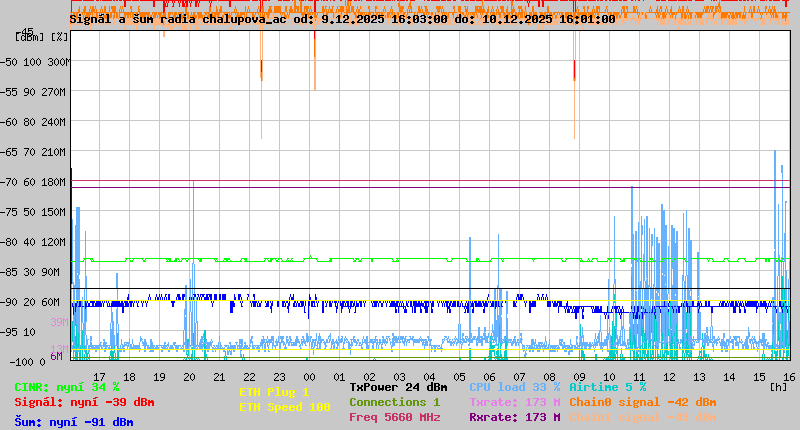Click the '-85 30 90M' y-axis label
The height and width of the screenshot is (430, 800).
pos(30,272)
